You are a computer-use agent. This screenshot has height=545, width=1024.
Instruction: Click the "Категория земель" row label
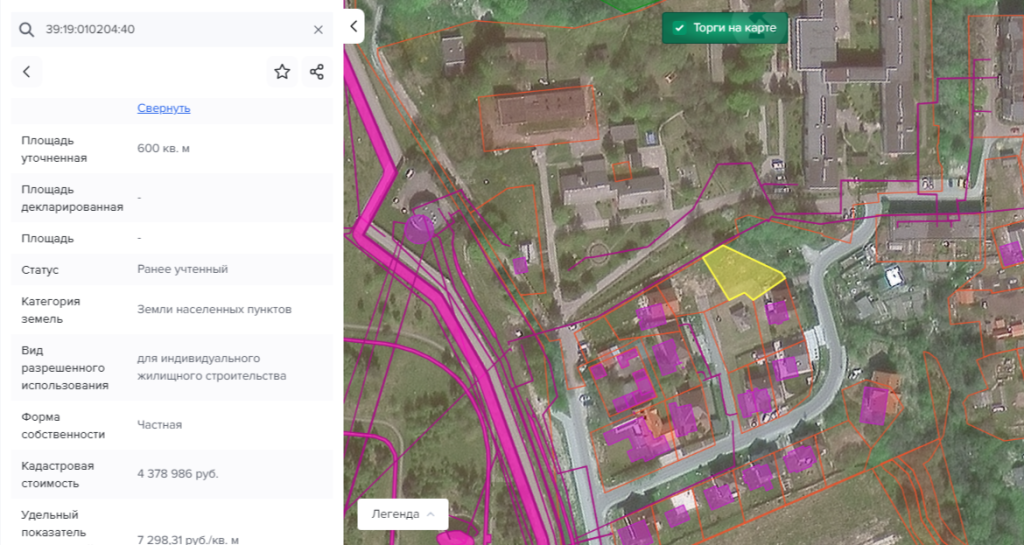point(50,310)
